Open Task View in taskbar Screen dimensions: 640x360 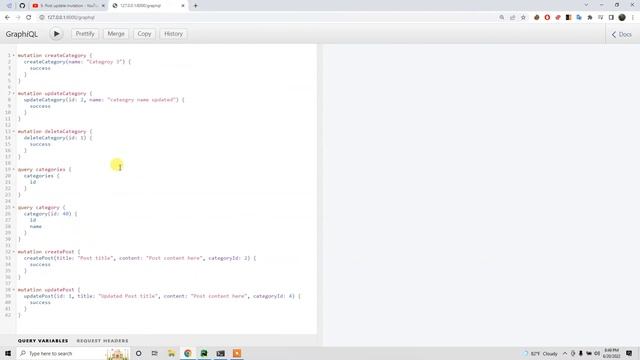click(155, 353)
